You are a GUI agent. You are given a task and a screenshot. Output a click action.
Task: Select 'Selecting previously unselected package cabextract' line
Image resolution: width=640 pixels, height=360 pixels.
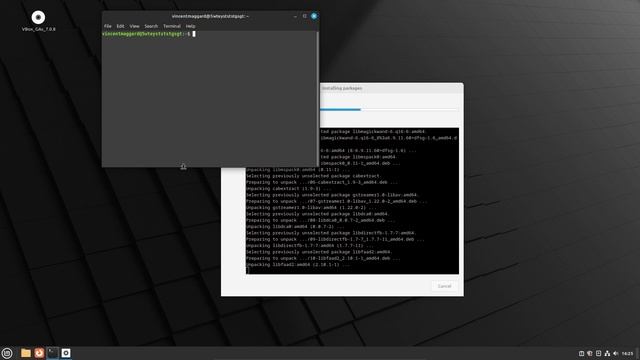click(313, 176)
